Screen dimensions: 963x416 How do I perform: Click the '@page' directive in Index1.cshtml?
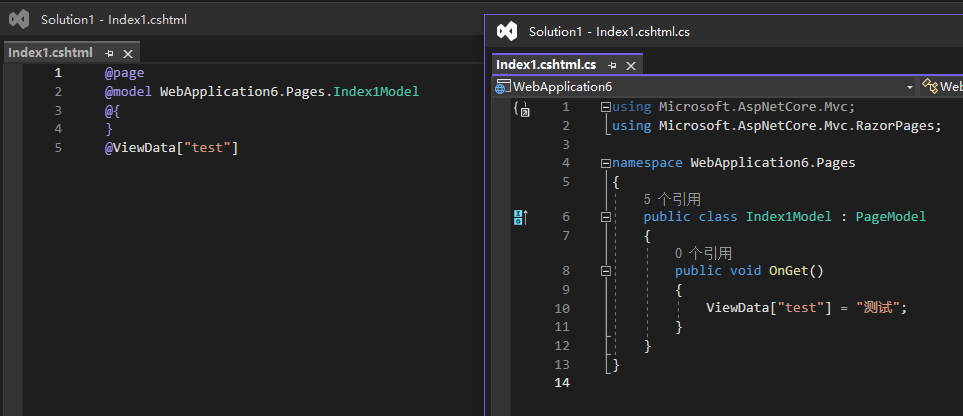124,73
